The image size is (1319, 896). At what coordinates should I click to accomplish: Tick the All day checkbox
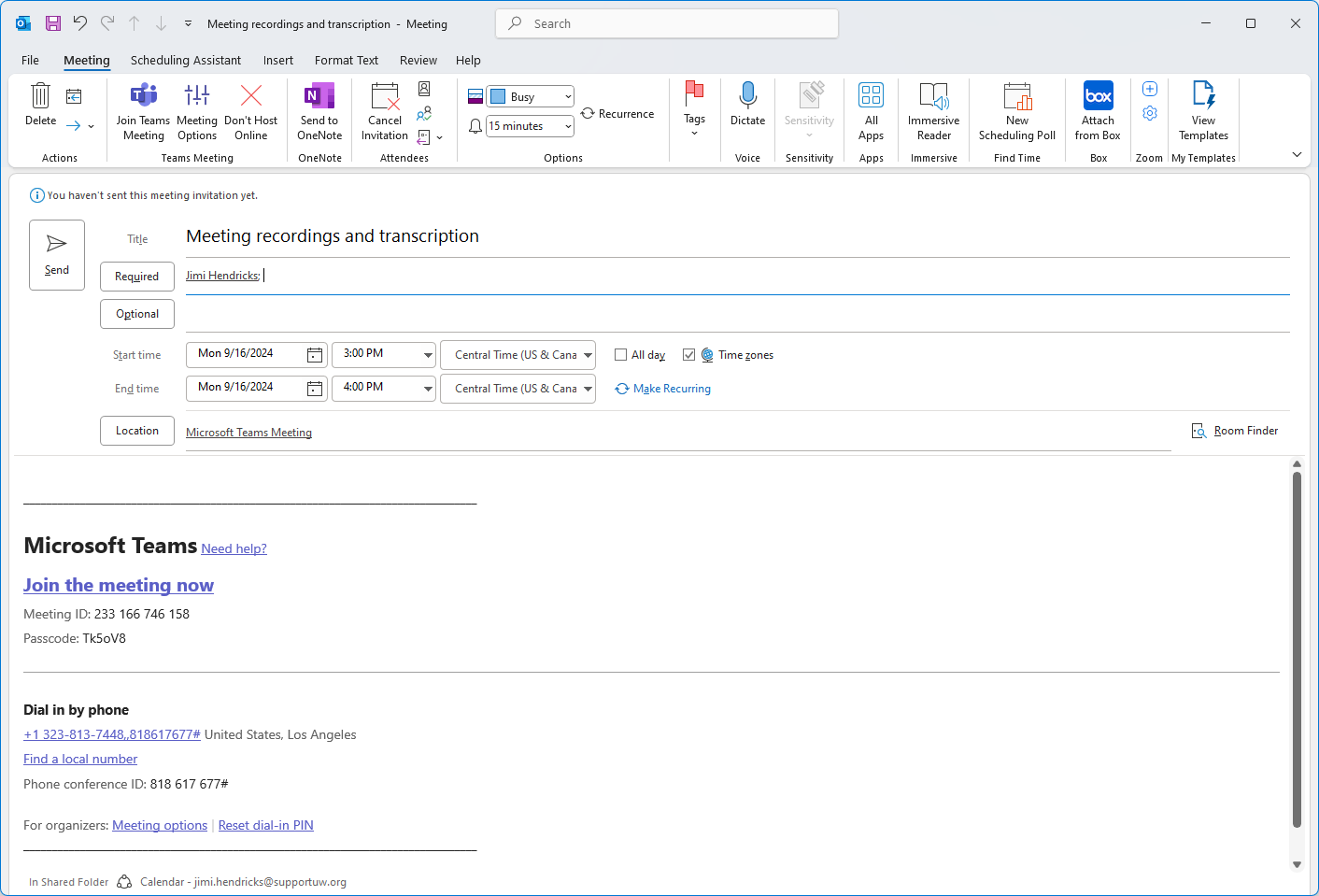click(x=620, y=355)
